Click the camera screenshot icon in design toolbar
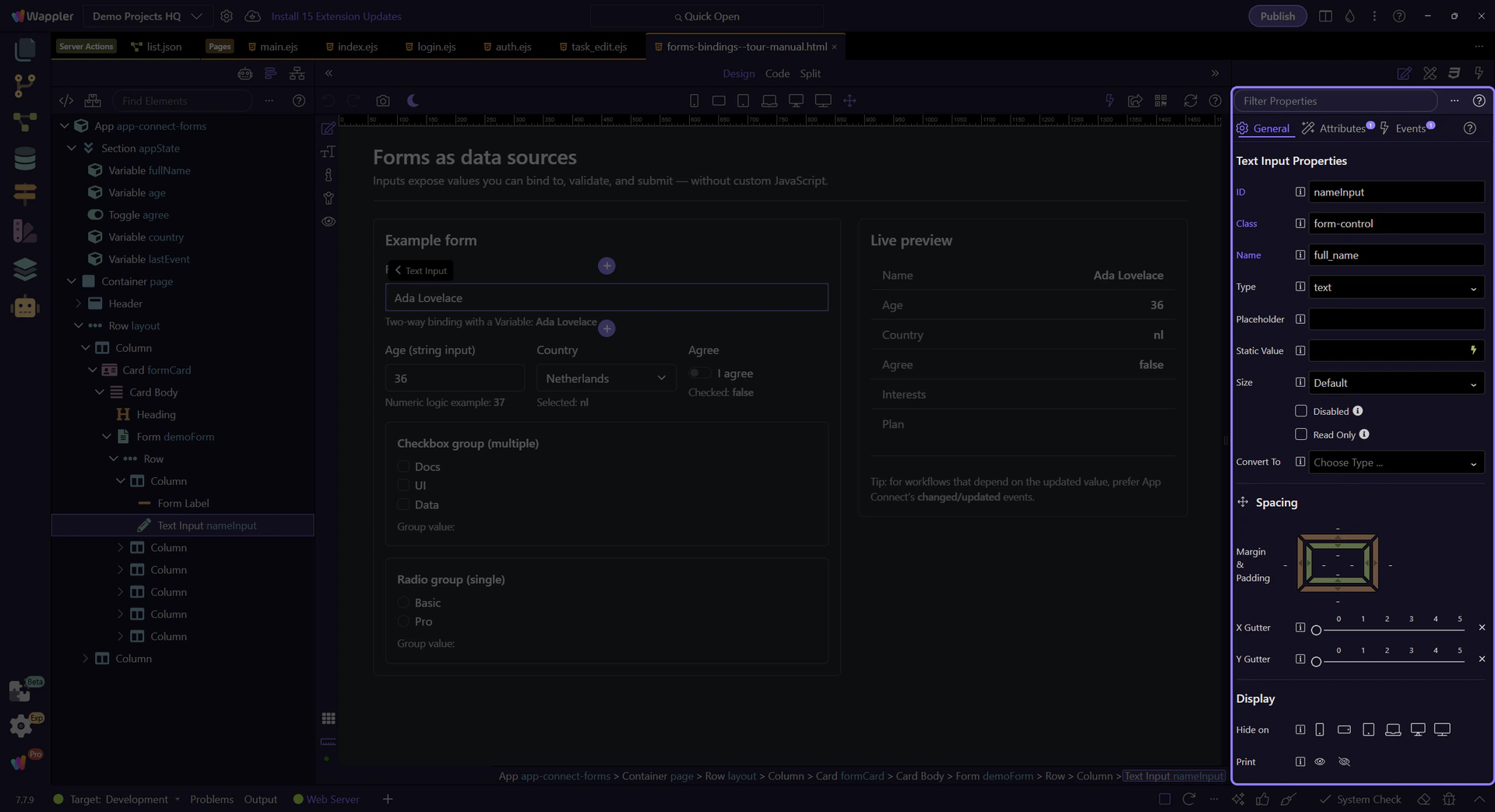The height and width of the screenshot is (812, 1495). coord(382,101)
